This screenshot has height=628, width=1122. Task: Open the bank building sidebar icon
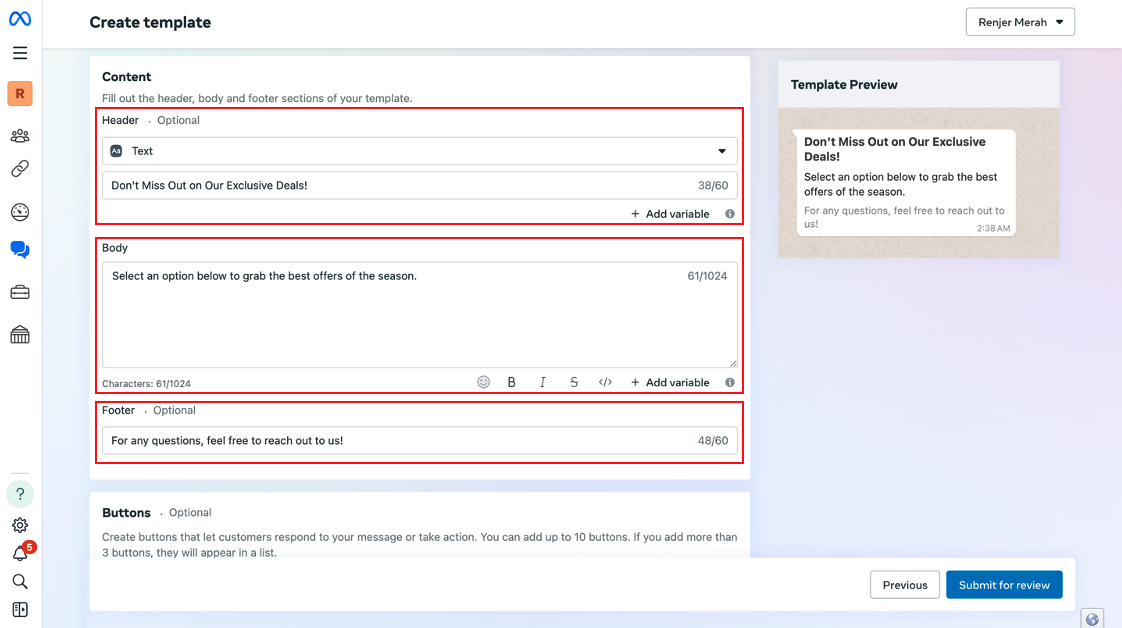20,335
